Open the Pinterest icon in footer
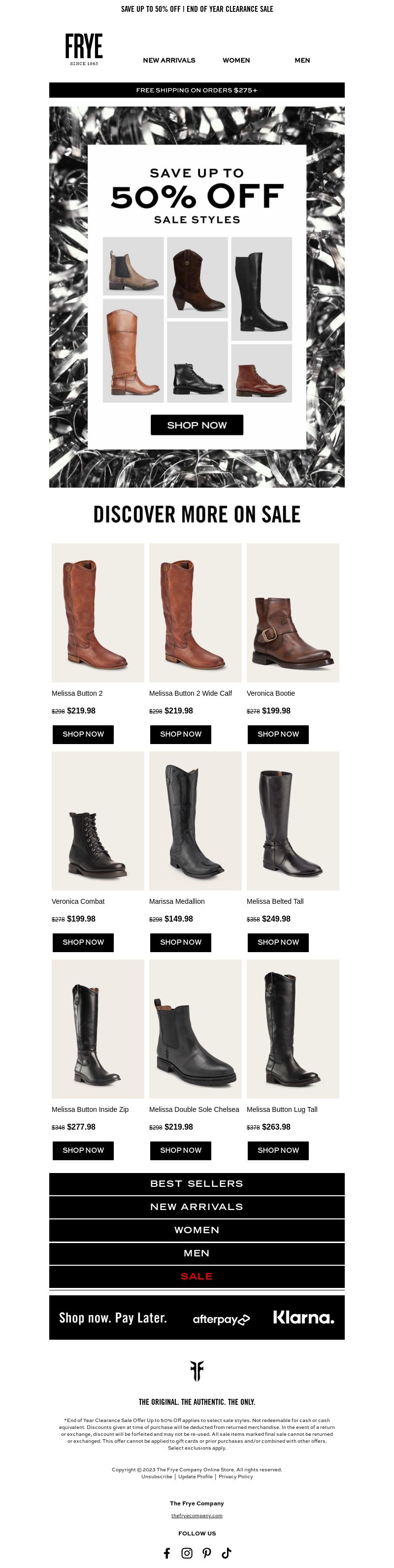The height and width of the screenshot is (1568, 394). pos(207,1553)
